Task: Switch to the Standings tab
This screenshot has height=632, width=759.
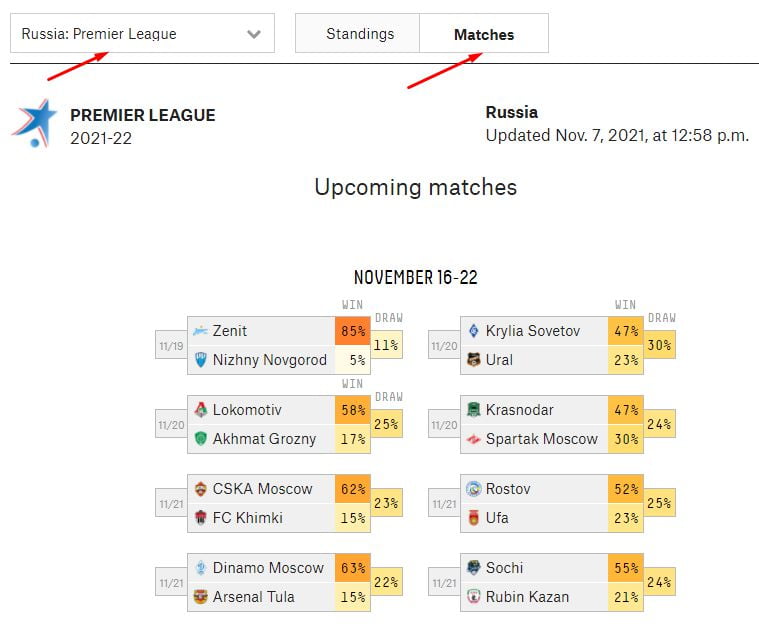Action: click(359, 34)
